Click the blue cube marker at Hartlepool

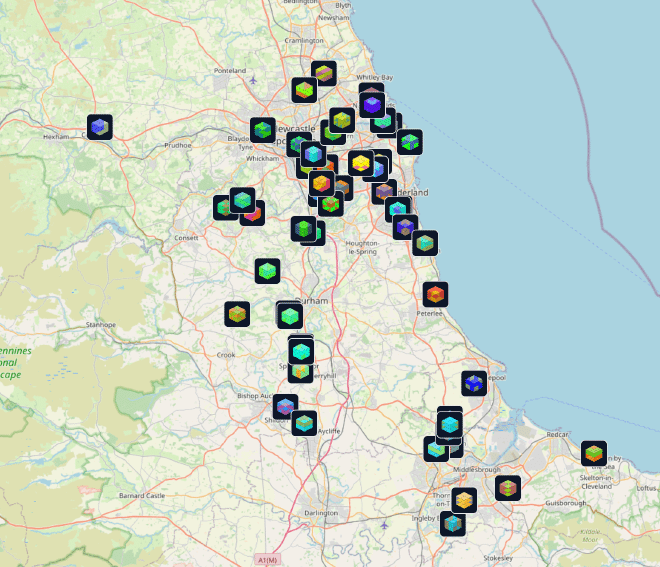pos(474,383)
